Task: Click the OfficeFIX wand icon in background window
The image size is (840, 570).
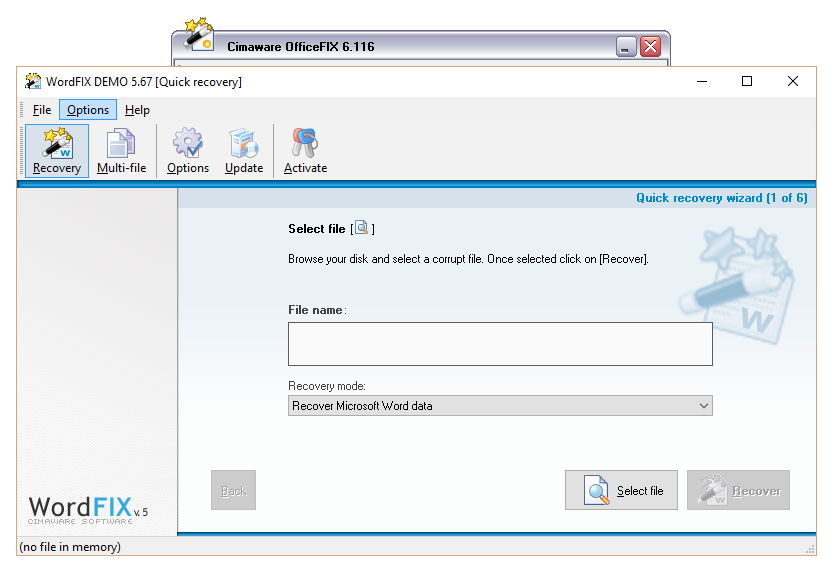Action: point(198,34)
